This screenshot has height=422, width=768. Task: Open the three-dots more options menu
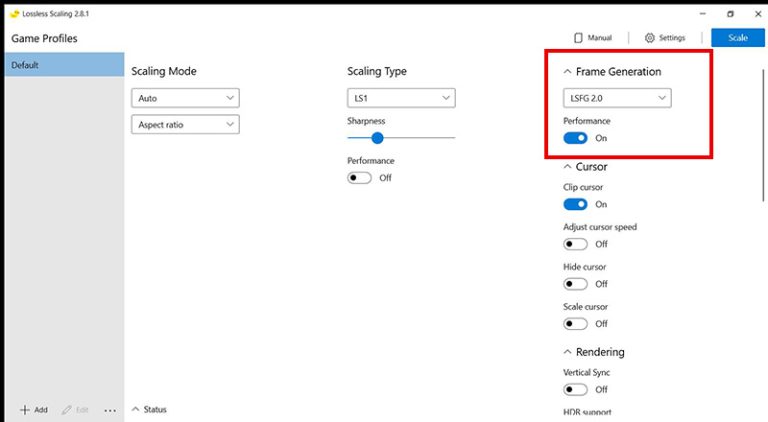tap(110, 410)
